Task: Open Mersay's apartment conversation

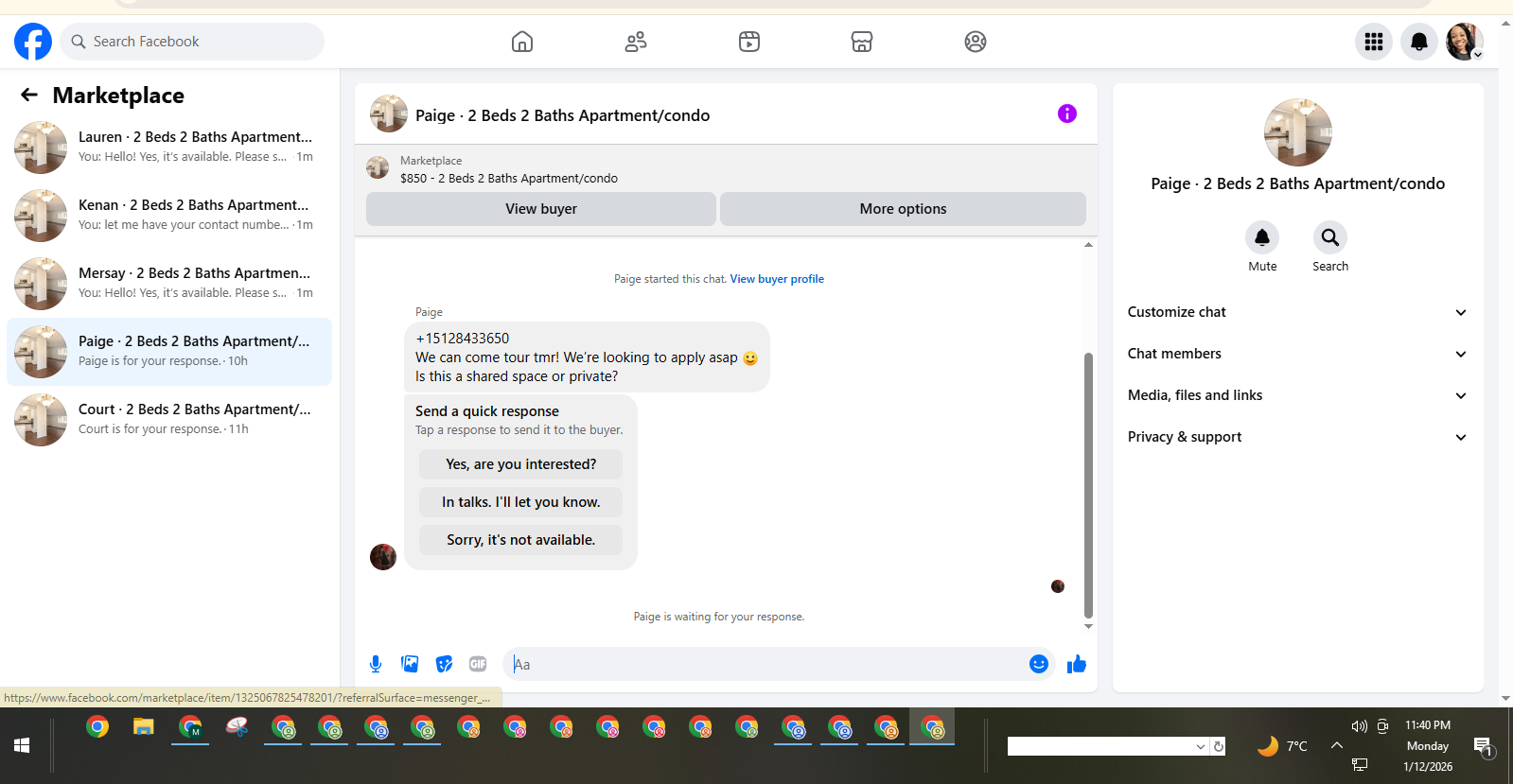Action: [x=169, y=284]
